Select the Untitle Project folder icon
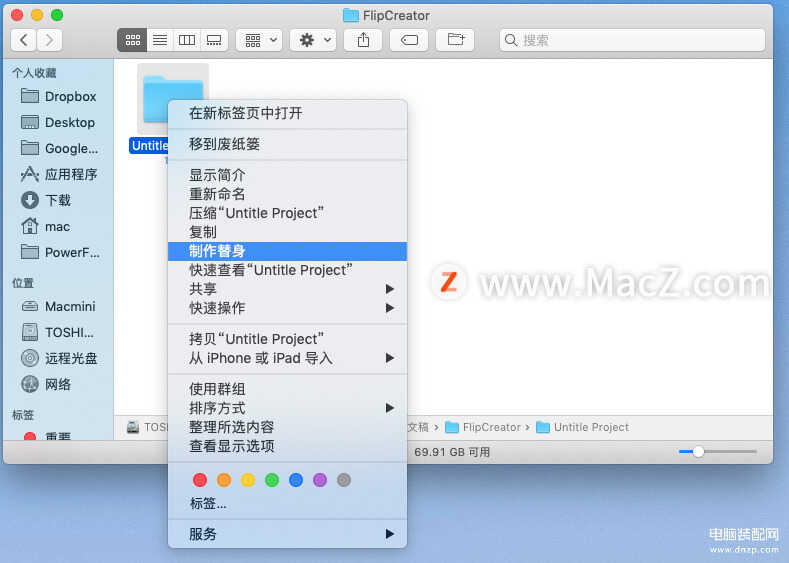This screenshot has height=563, width=789. click(x=173, y=100)
